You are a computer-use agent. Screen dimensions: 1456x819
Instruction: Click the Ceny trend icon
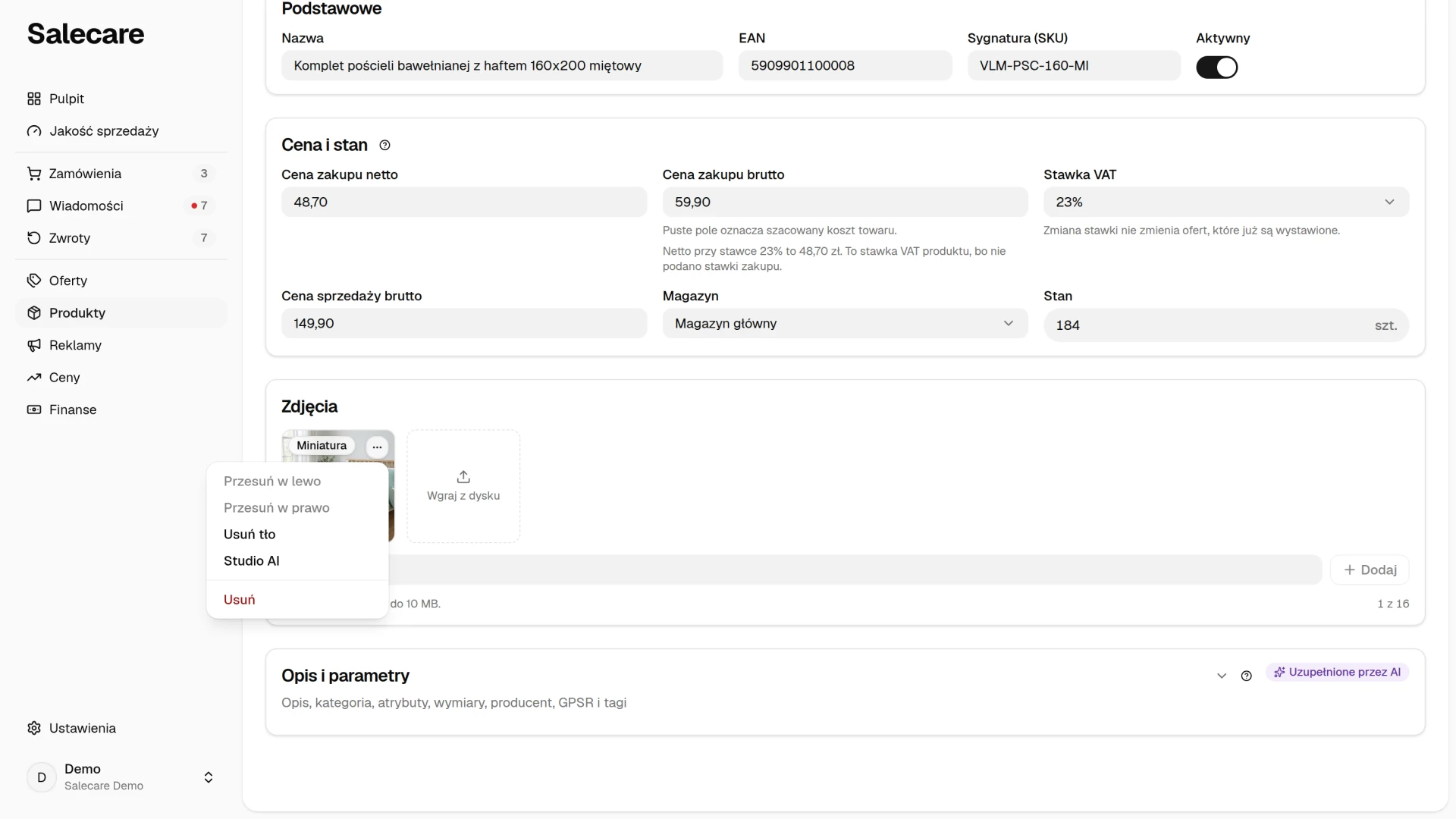click(x=34, y=378)
